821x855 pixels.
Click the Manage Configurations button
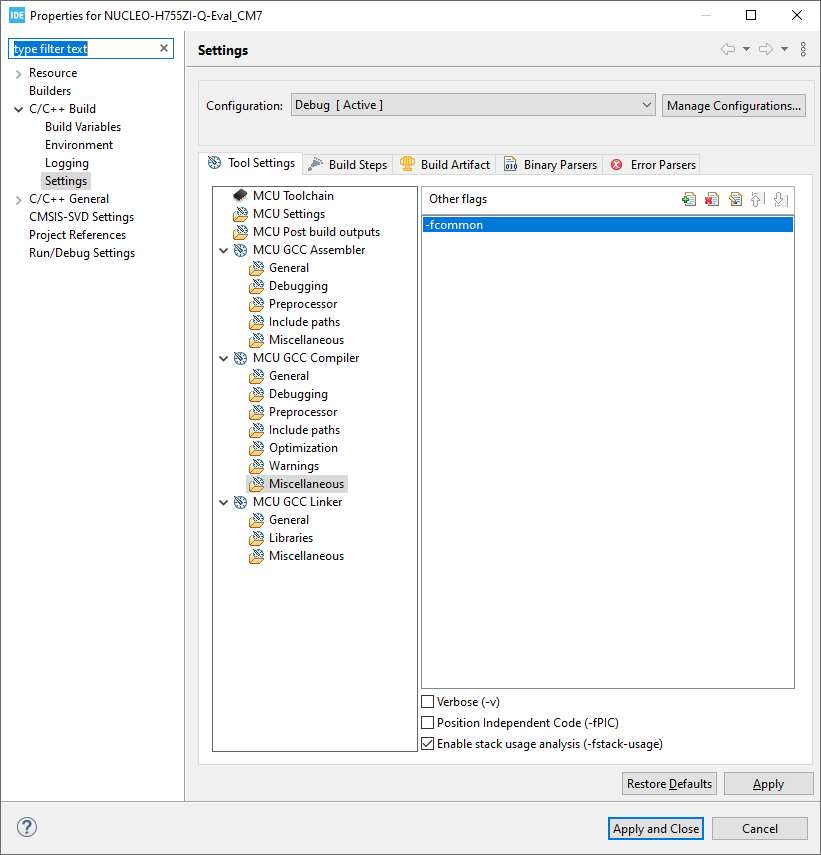point(734,105)
